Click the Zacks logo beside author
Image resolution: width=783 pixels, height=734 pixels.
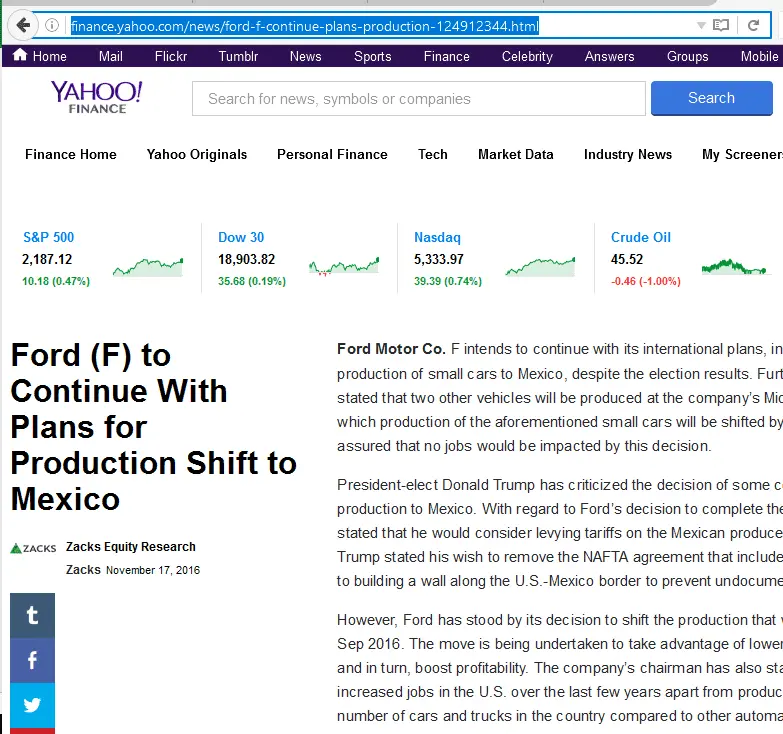34,548
